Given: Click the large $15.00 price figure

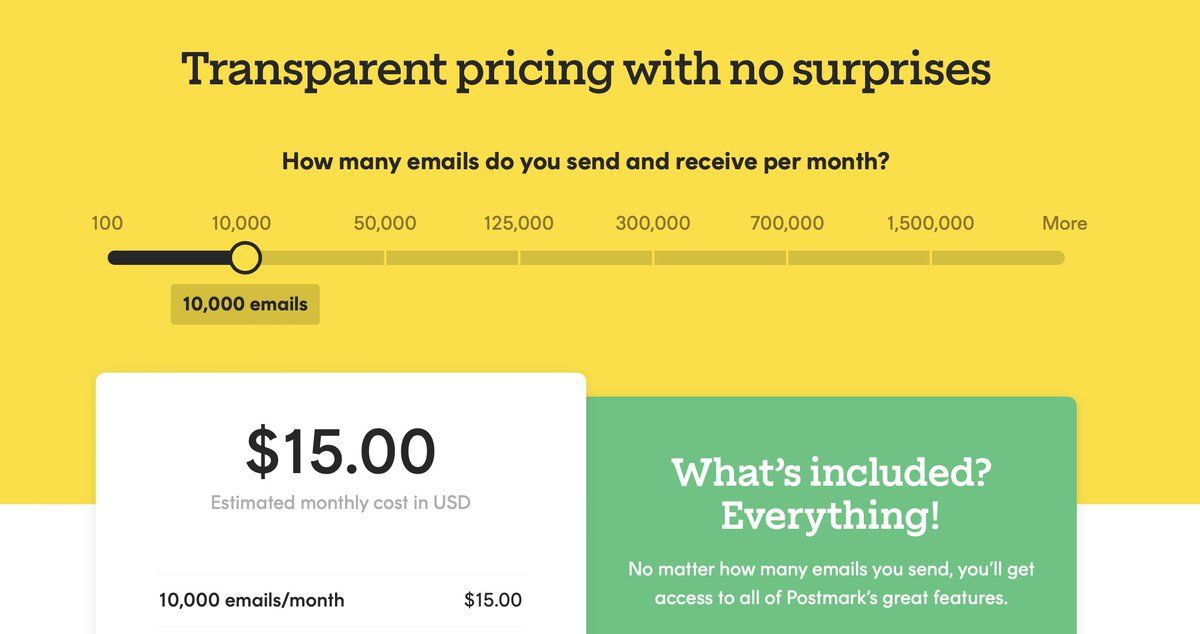Looking at the screenshot, I should click(x=341, y=451).
